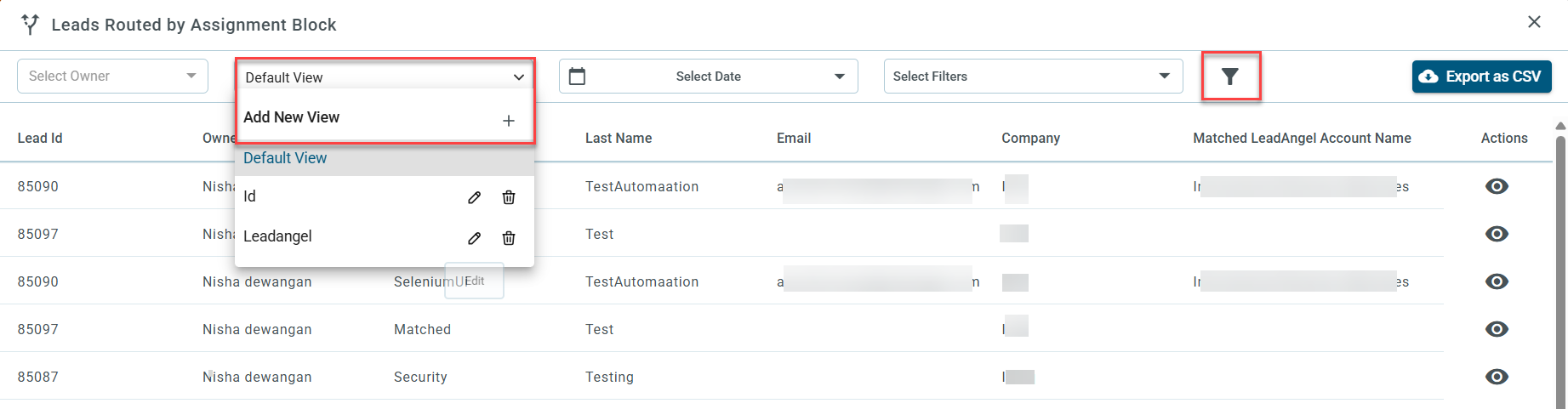Viewport: 1568px width, 409px height.
Task: Choose the Leadangel view option
Action: tap(384, 236)
